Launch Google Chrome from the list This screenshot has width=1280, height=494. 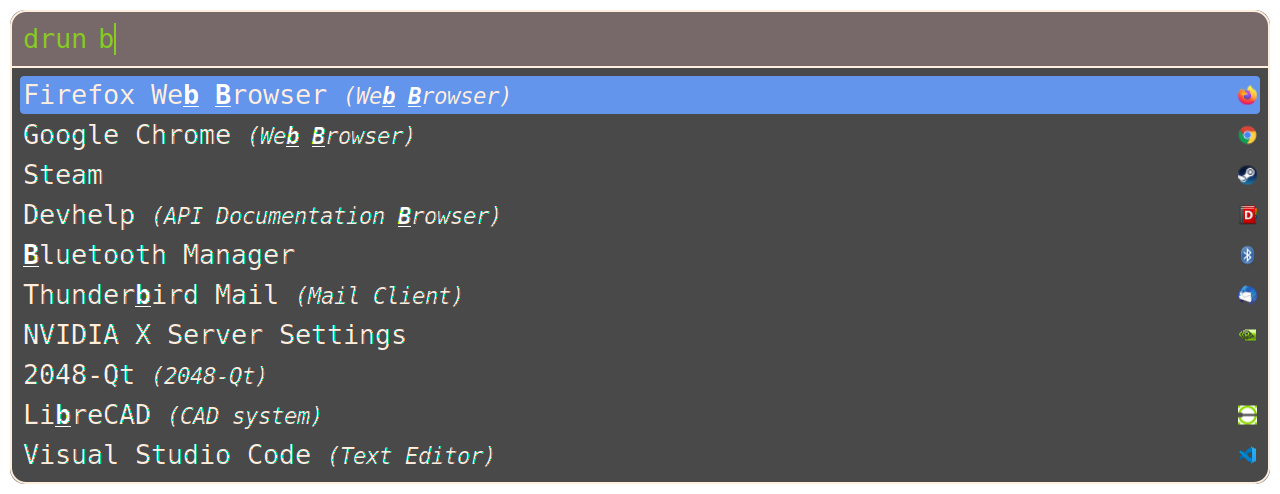pyautogui.click(x=218, y=135)
